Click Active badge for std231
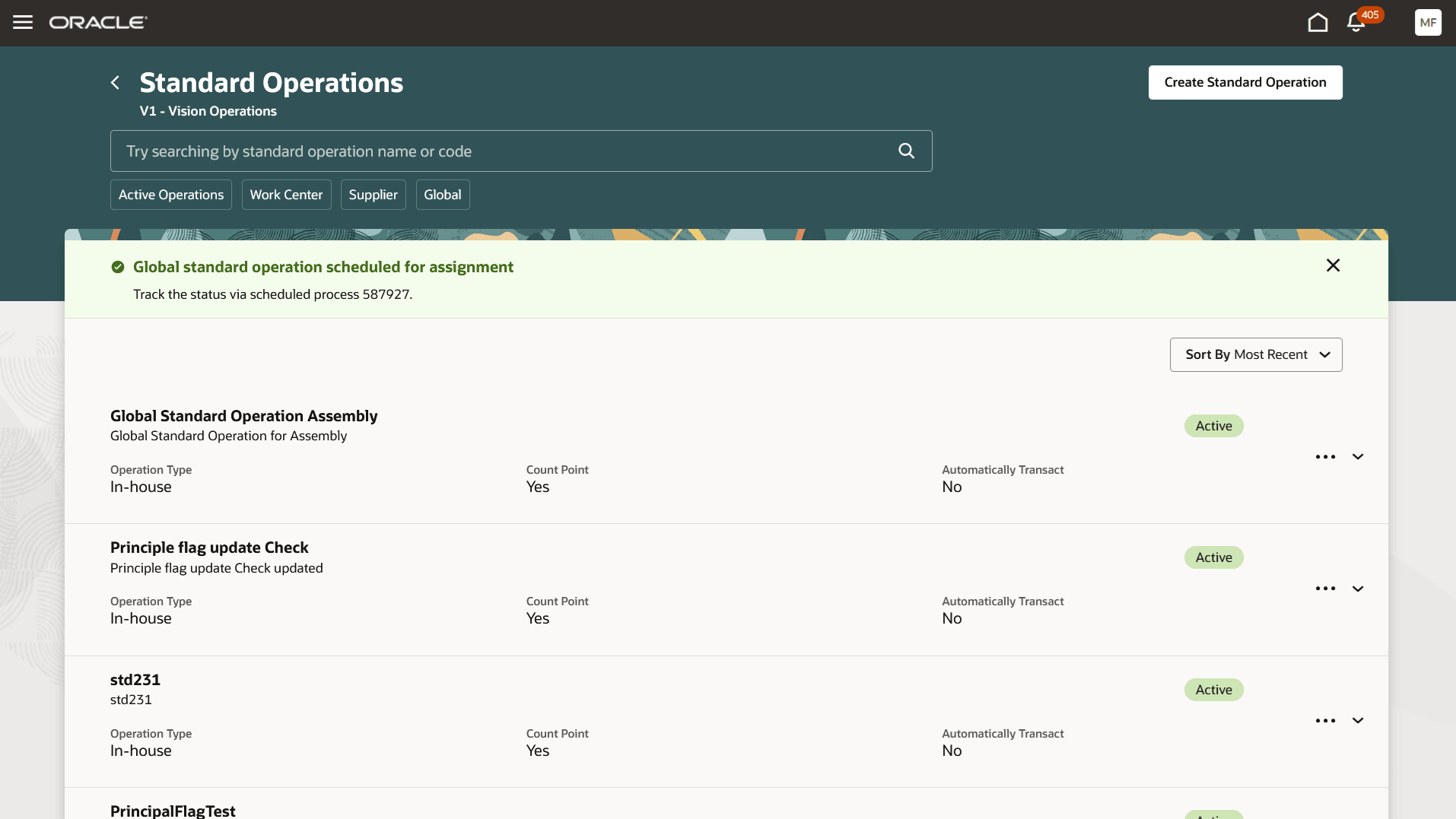Viewport: 1456px width, 819px height. pyautogui.click(x=1213, y=690)
